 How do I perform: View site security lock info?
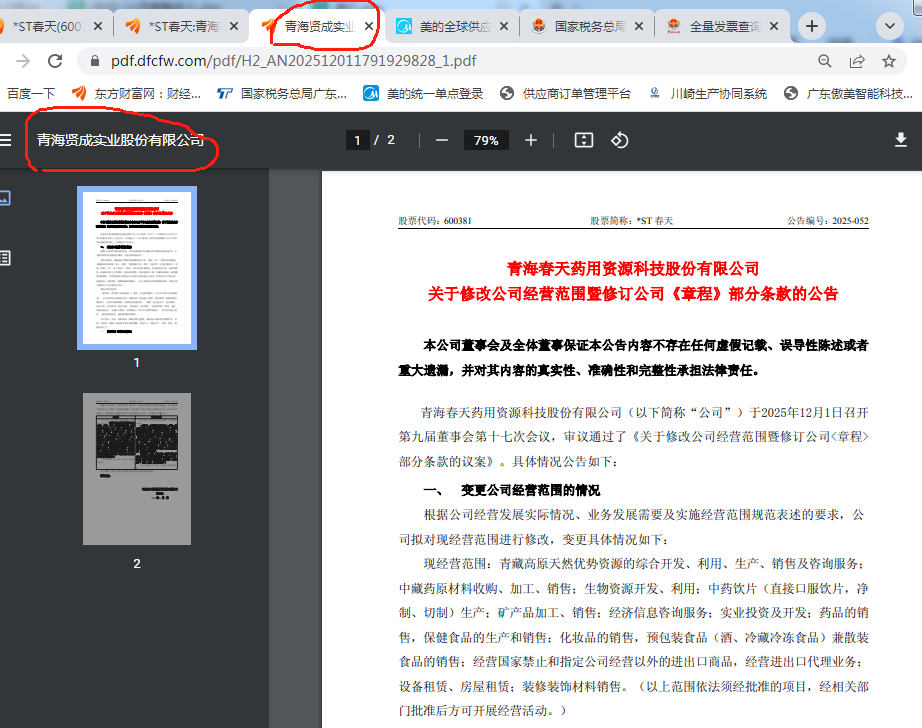coord(95,61)
